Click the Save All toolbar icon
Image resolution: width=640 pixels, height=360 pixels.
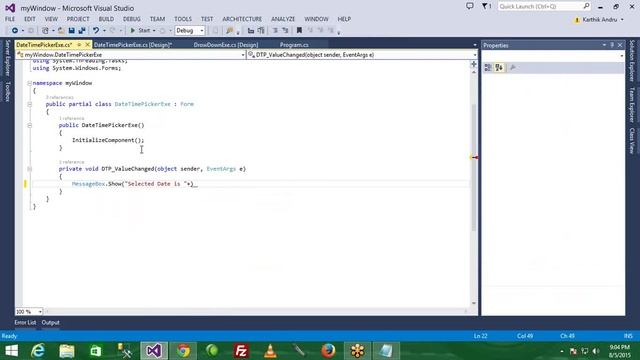[x=82, y=31]
